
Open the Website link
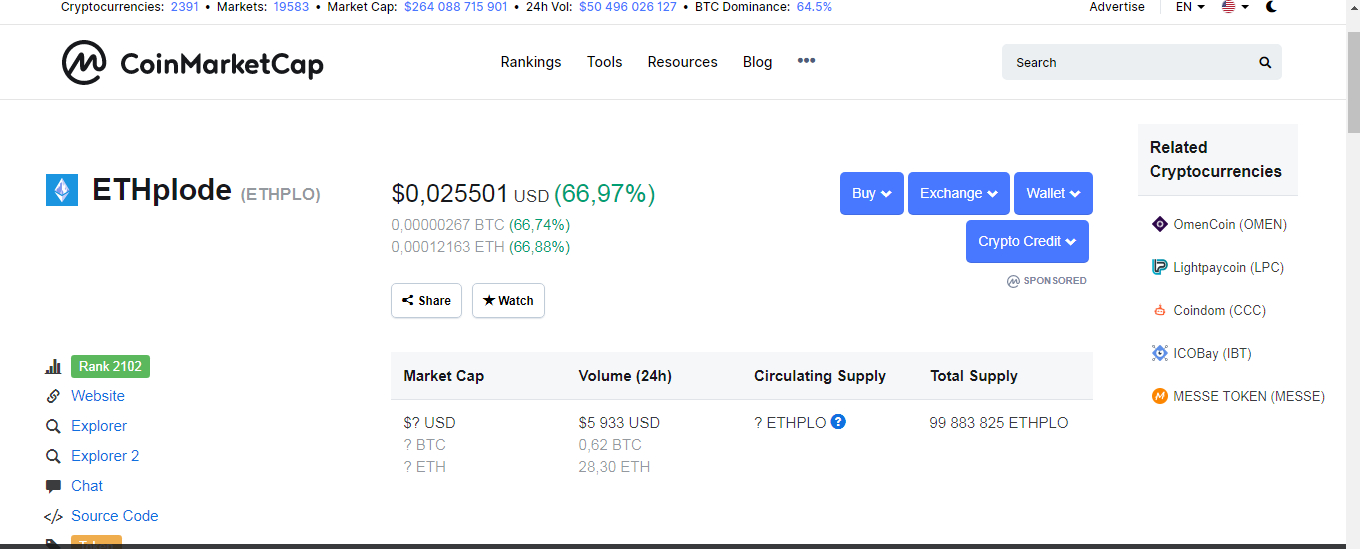click(98, 396)
